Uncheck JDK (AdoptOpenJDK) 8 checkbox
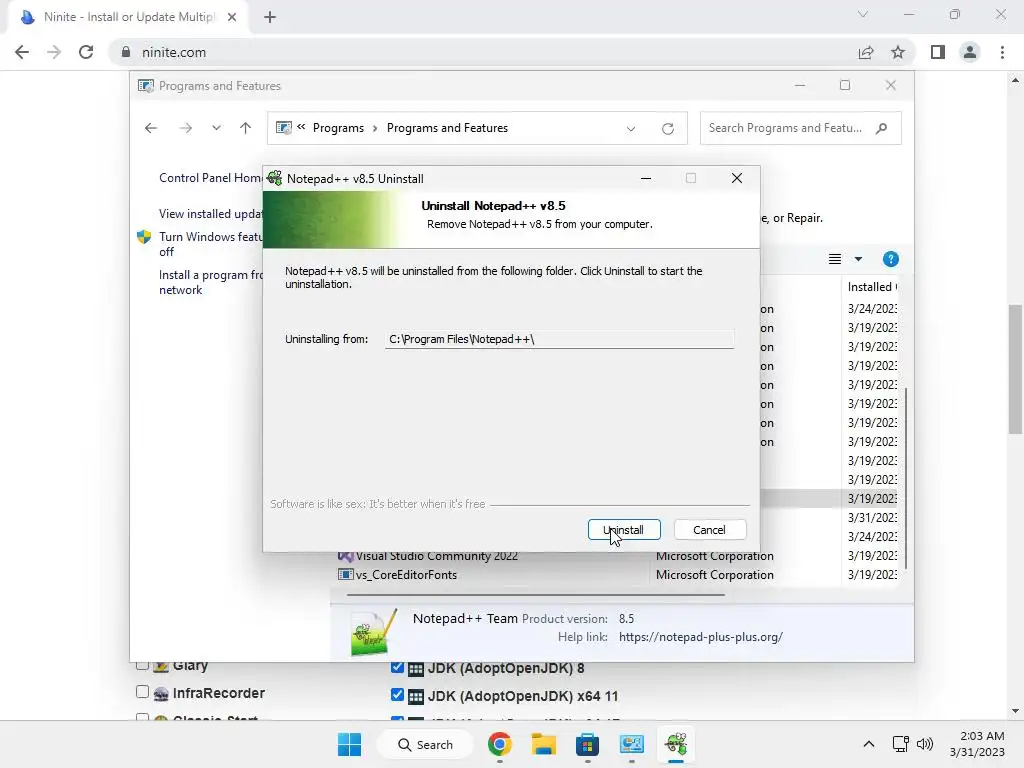The height and width of the screenshot is (768, 1024). pyautogui.click(x=397, y=667)
